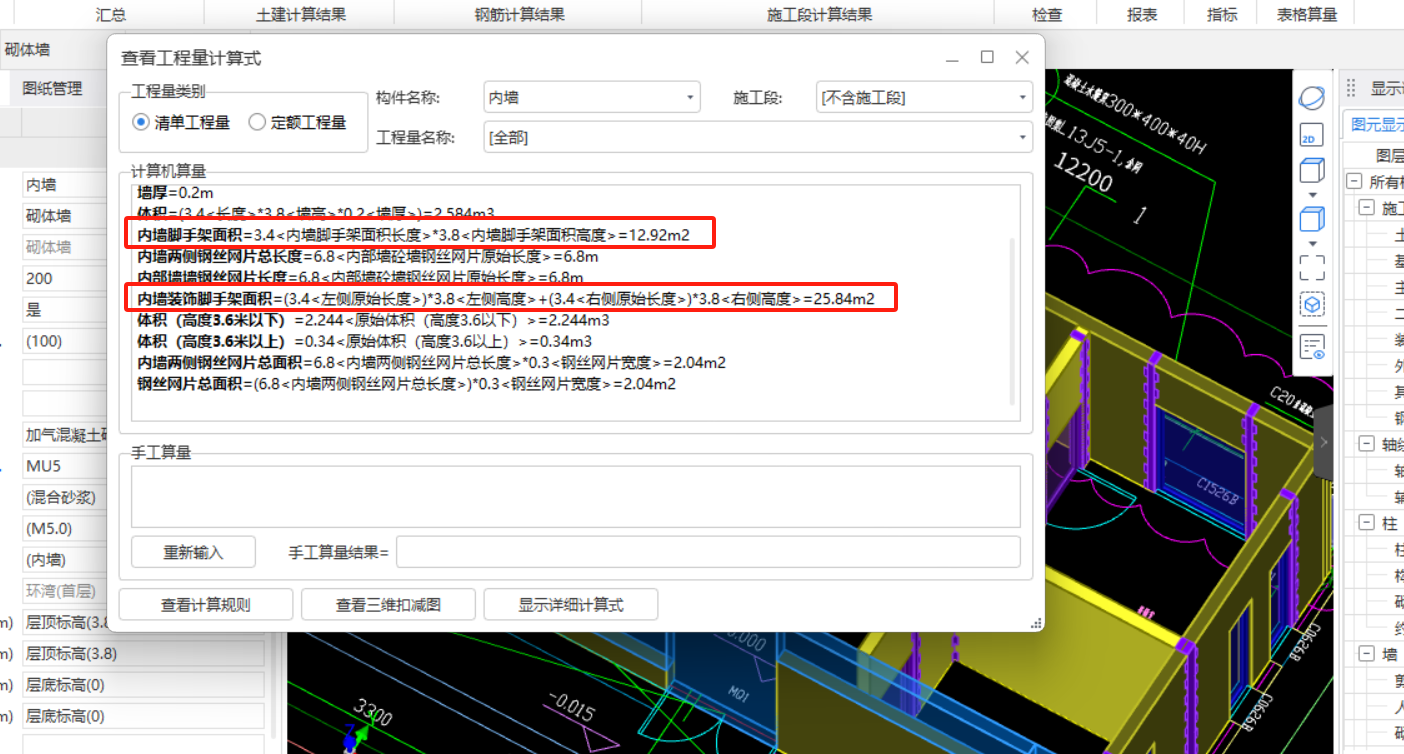Open the 构件名称 dropdown showing 内墙

tap(591, 98)
